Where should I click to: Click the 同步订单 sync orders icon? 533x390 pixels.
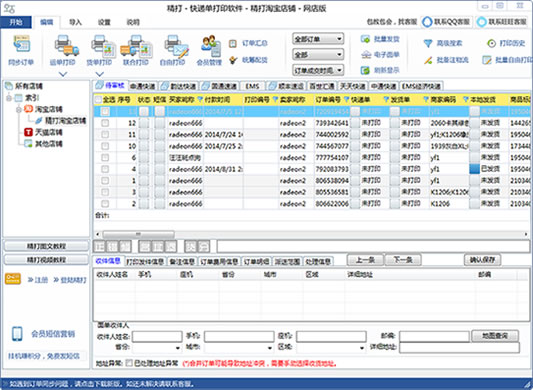click(x=21, y=44)
